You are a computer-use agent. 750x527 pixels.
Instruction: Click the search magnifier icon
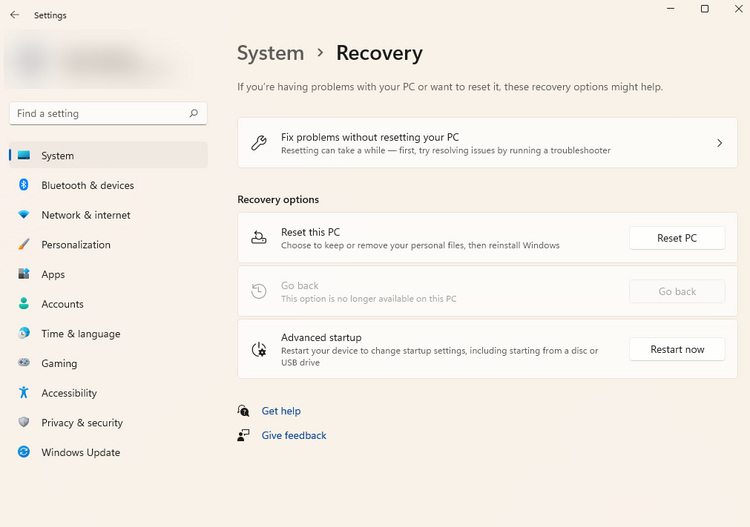pyautogui.click(x=193, y=113)
